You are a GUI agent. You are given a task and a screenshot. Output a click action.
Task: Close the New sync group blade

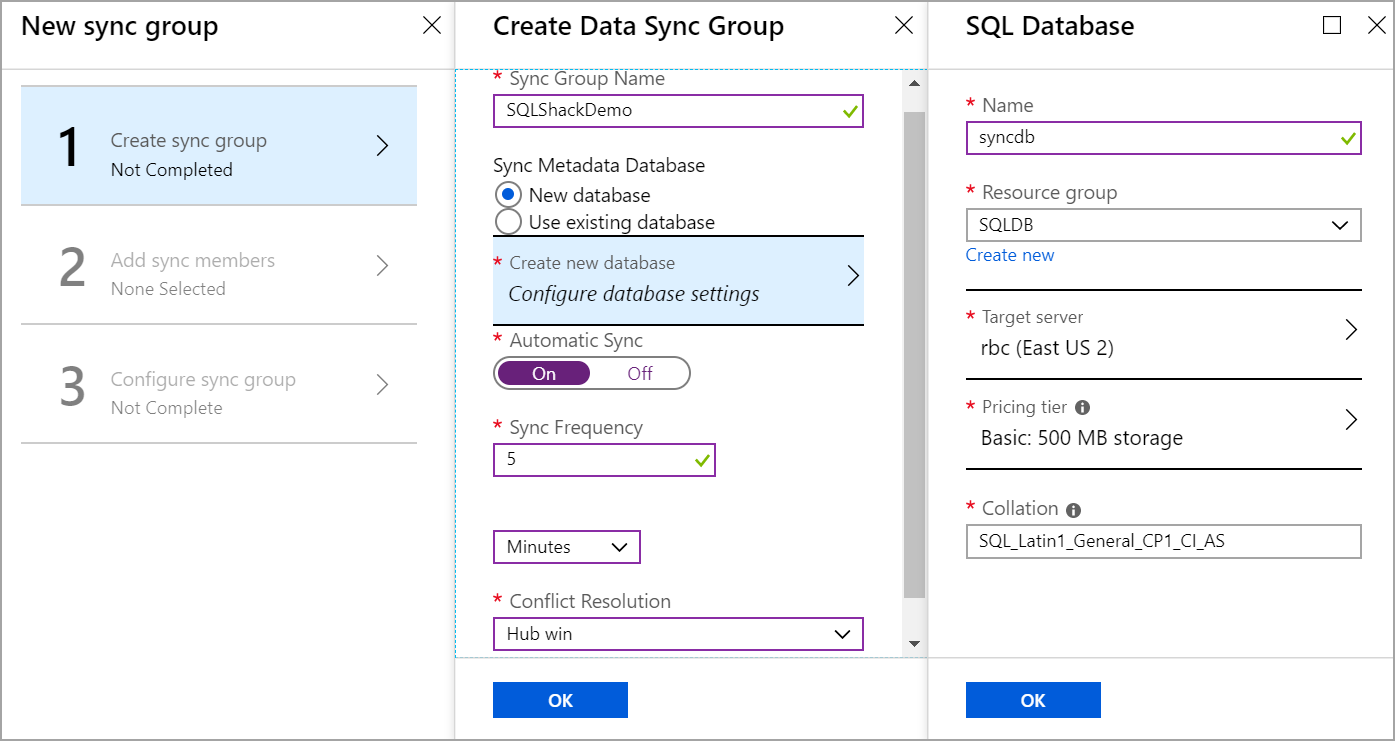(432, 26)
